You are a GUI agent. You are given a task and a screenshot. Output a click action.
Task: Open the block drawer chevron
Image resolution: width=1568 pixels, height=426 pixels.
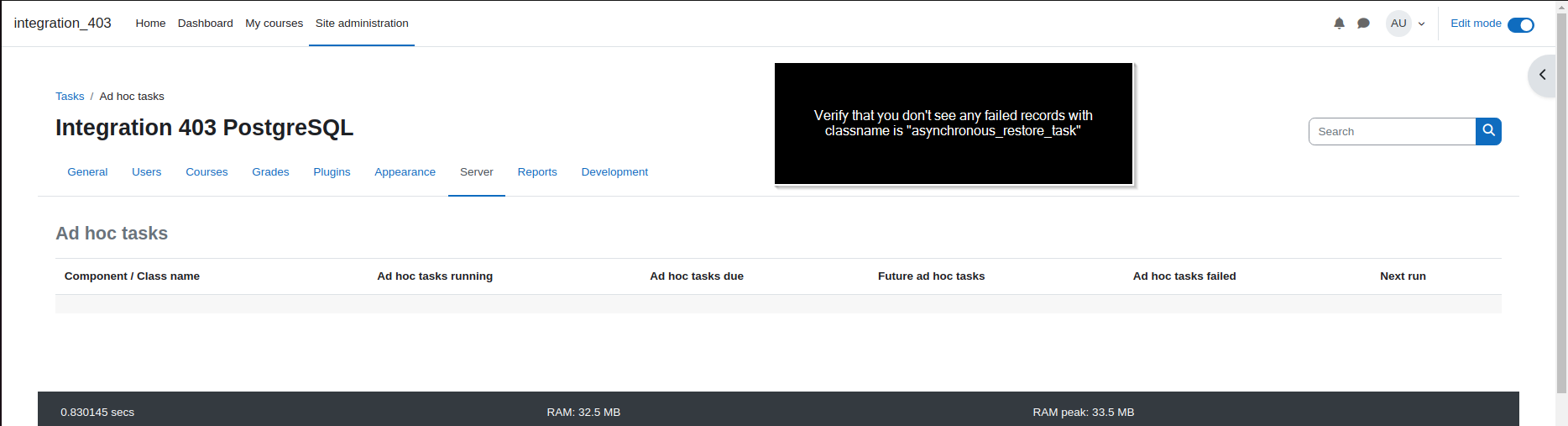coord(1542,75)
